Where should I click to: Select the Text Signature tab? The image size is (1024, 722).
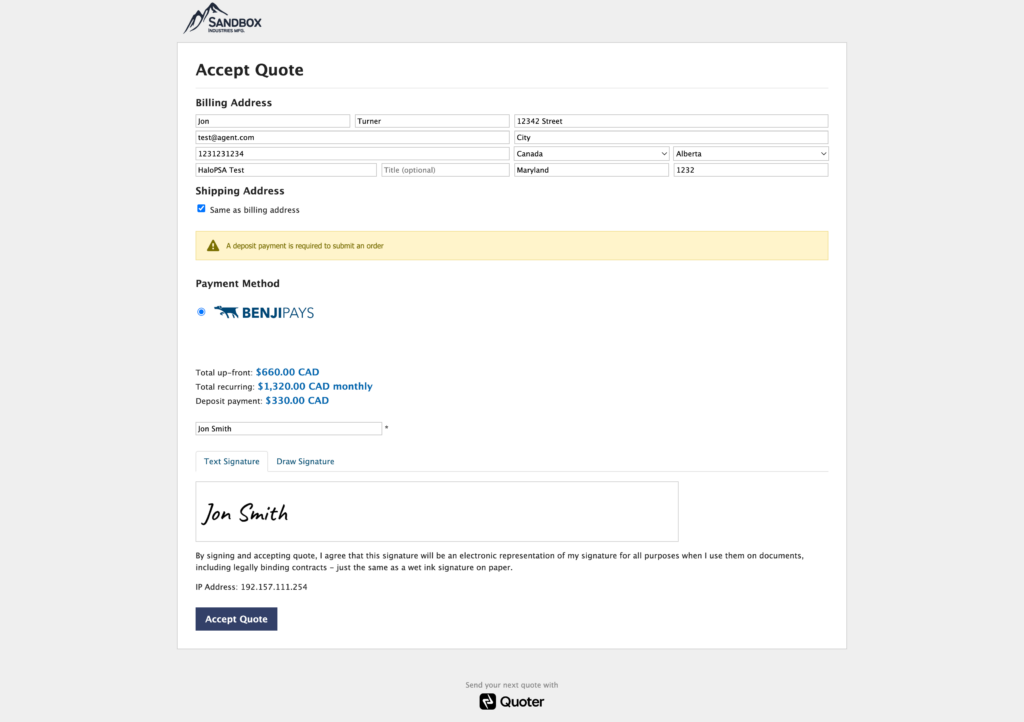(x=231, y=462)
